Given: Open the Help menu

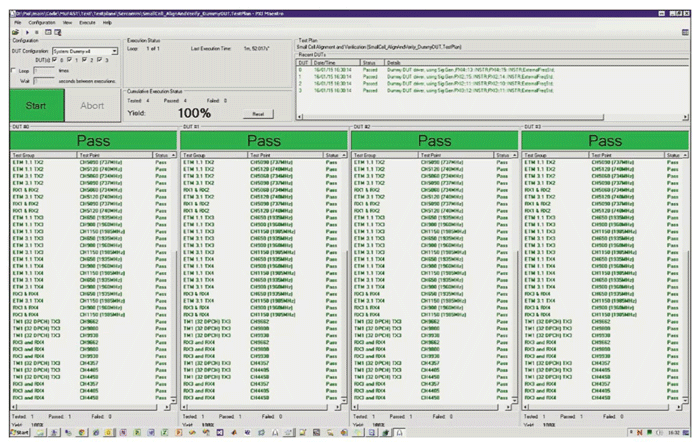Looking at the screenshot, I should pyautogui.click(x=108, y=22).
